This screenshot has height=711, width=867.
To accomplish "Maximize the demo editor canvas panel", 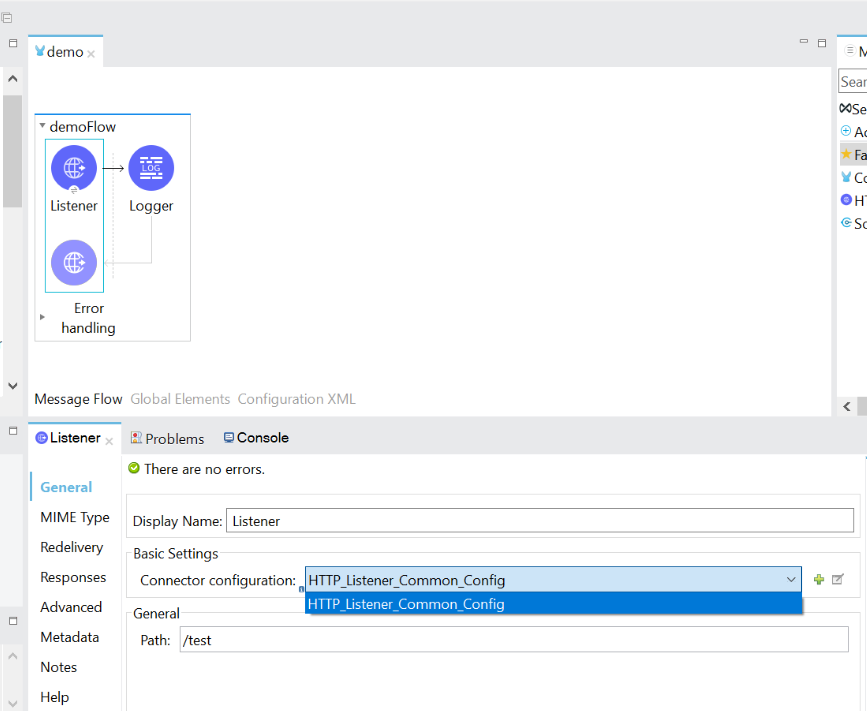I will (x=822, y=42).
